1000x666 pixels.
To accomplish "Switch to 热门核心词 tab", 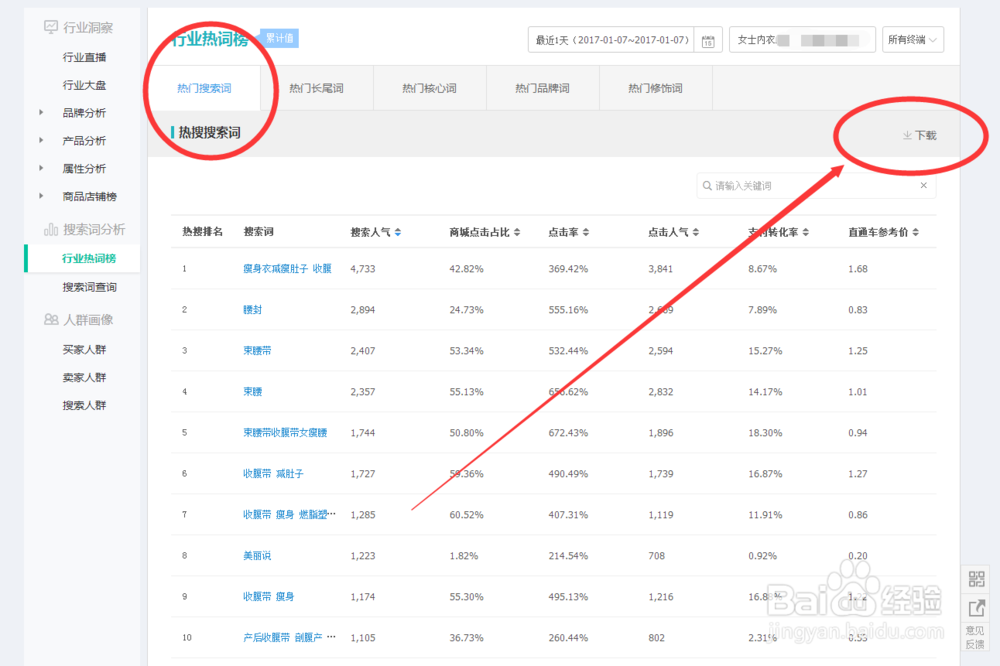I will pos(429,88).
